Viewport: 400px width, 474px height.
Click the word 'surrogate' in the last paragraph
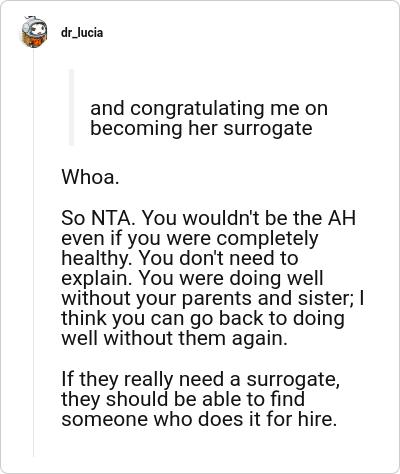tap(293, 380)
